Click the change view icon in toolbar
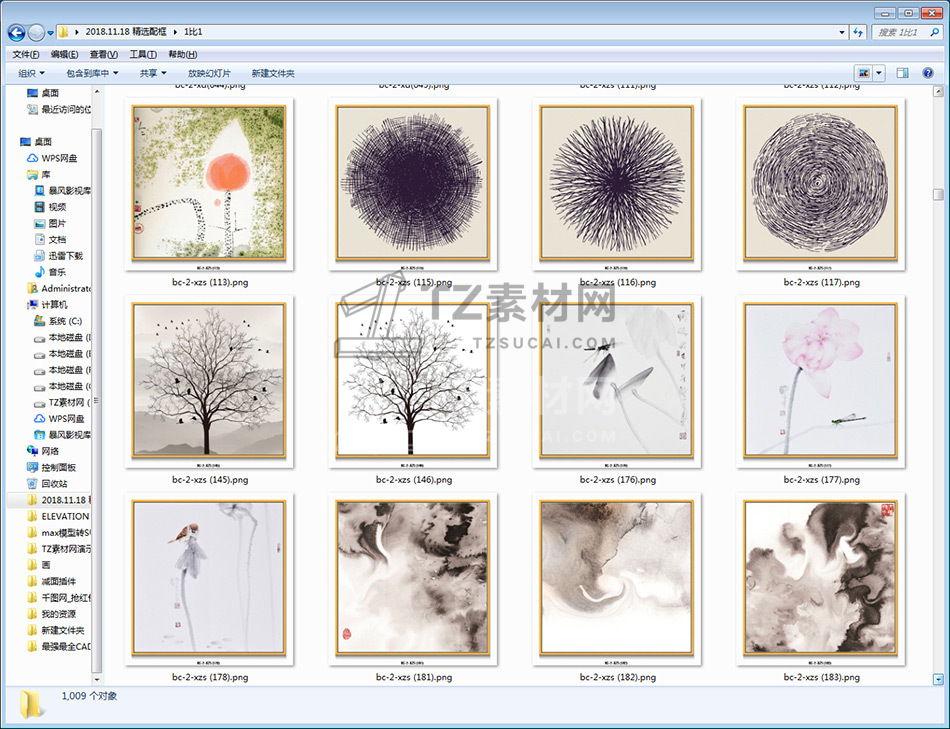 pyautogui.click(x=863, y=73)
